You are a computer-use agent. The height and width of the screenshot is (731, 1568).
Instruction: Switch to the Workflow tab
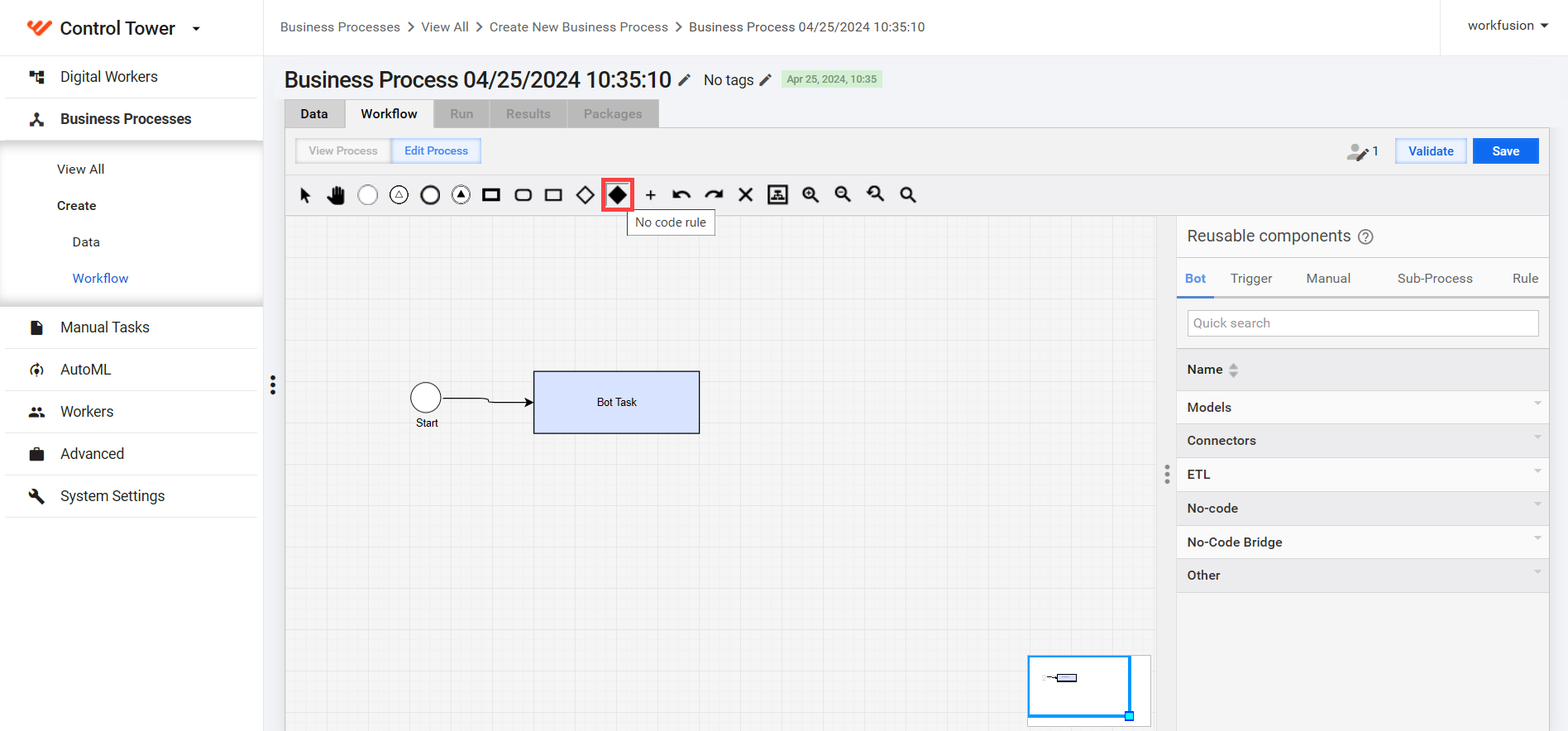coord(389,114)
